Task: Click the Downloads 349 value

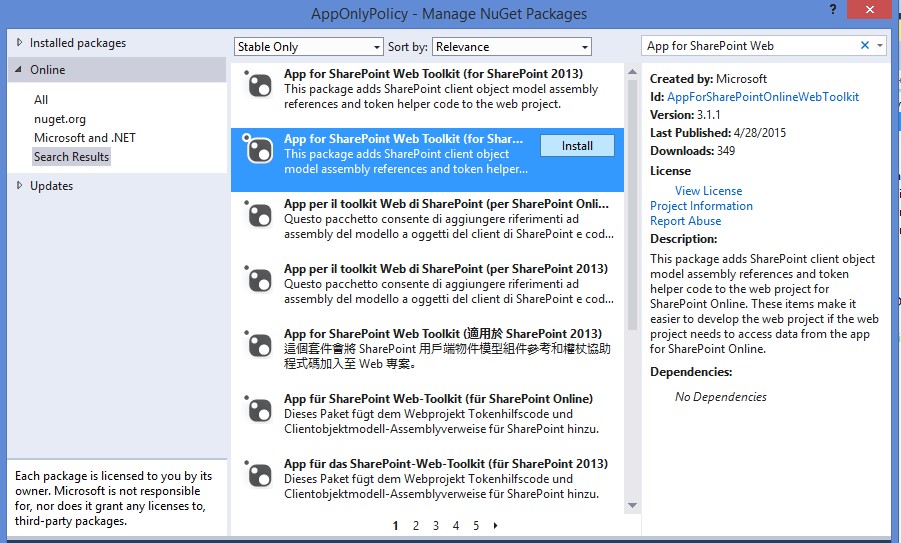Action: pyautogui.click(x=726, y=151)
